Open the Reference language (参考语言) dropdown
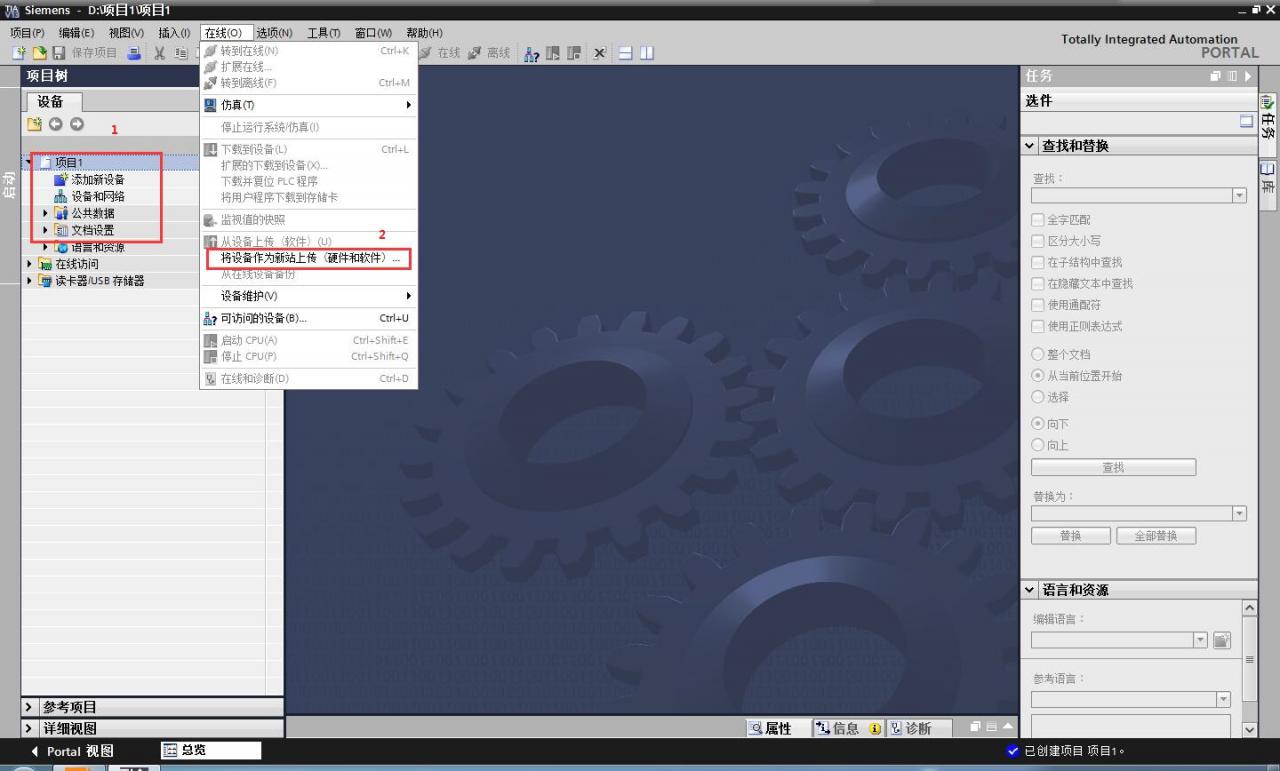 coord(1223,699)
